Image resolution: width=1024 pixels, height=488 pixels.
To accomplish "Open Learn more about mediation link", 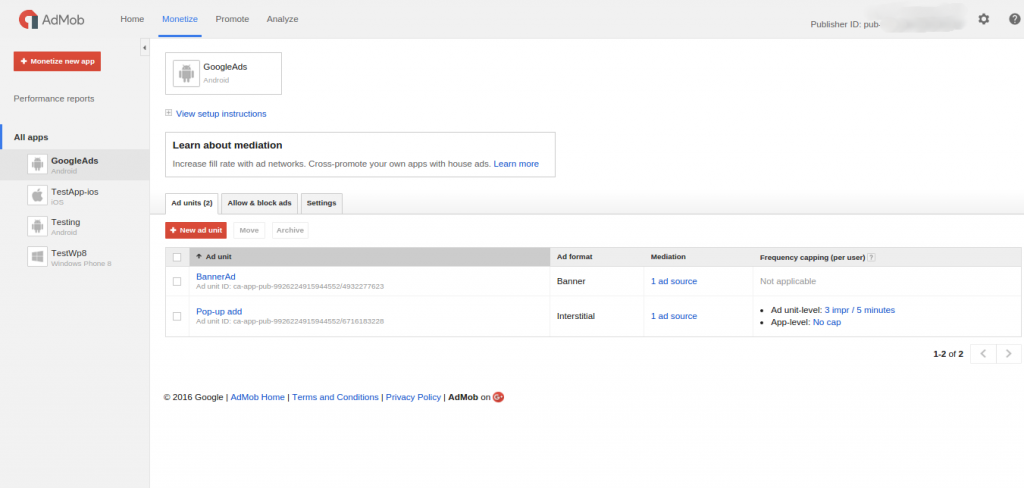I will (x=516, y=164).
